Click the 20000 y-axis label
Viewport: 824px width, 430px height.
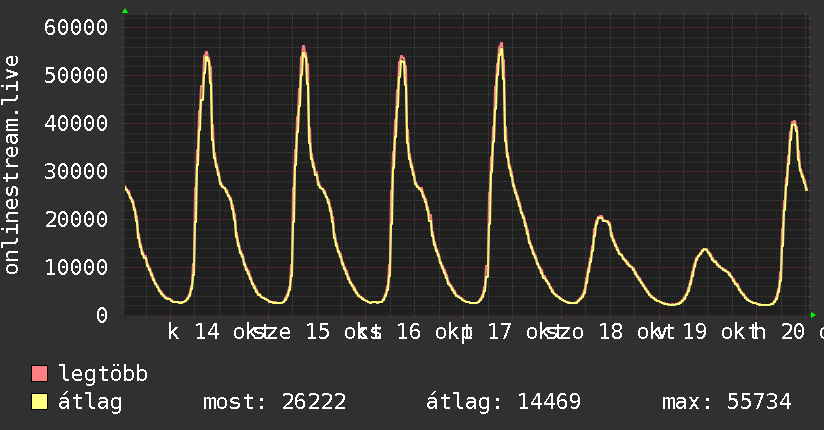76,219
